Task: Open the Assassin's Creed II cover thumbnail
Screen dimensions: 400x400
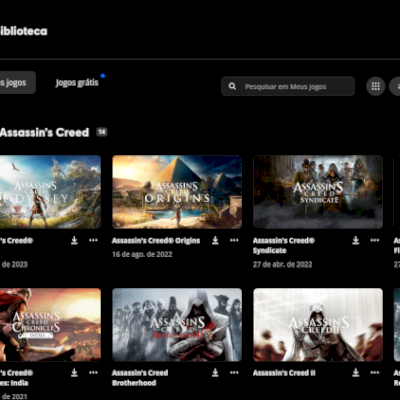Action: pyautogui.click(x=318, y=325)
